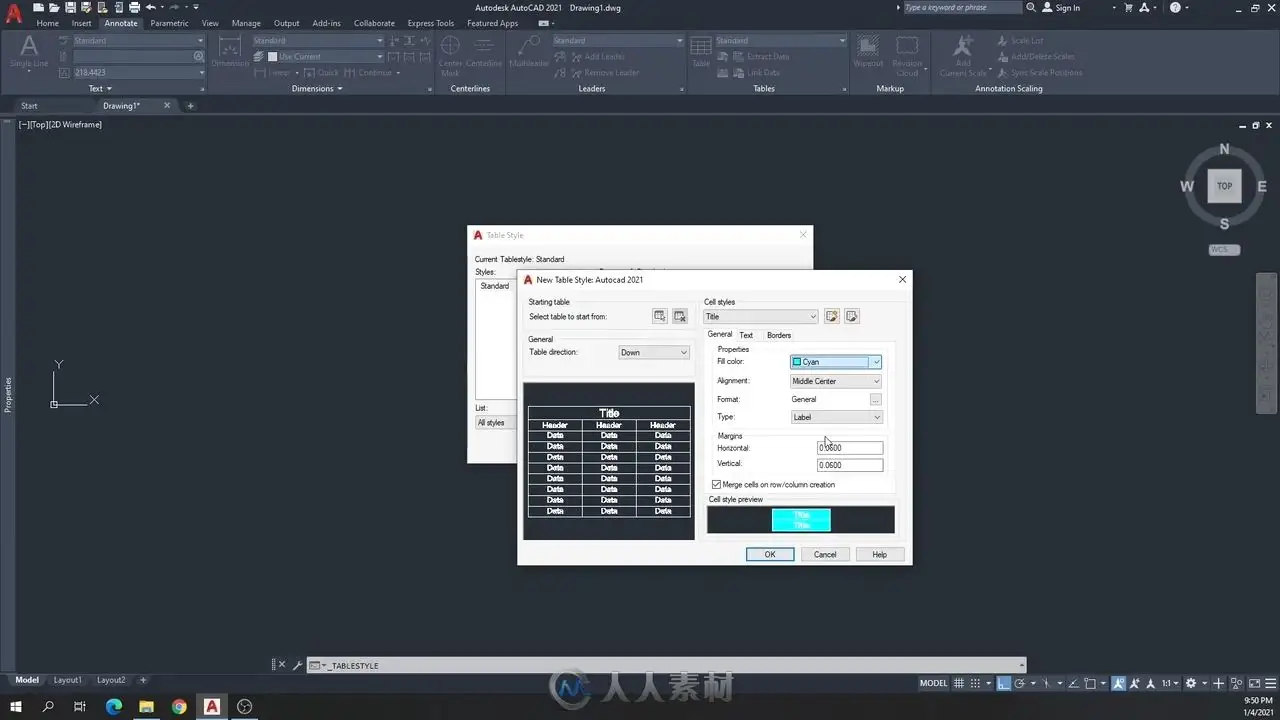The width and height of the screenshot is (1280, 720).
Task: Click the command line customize wrench icon
Action: coord(297,665)
